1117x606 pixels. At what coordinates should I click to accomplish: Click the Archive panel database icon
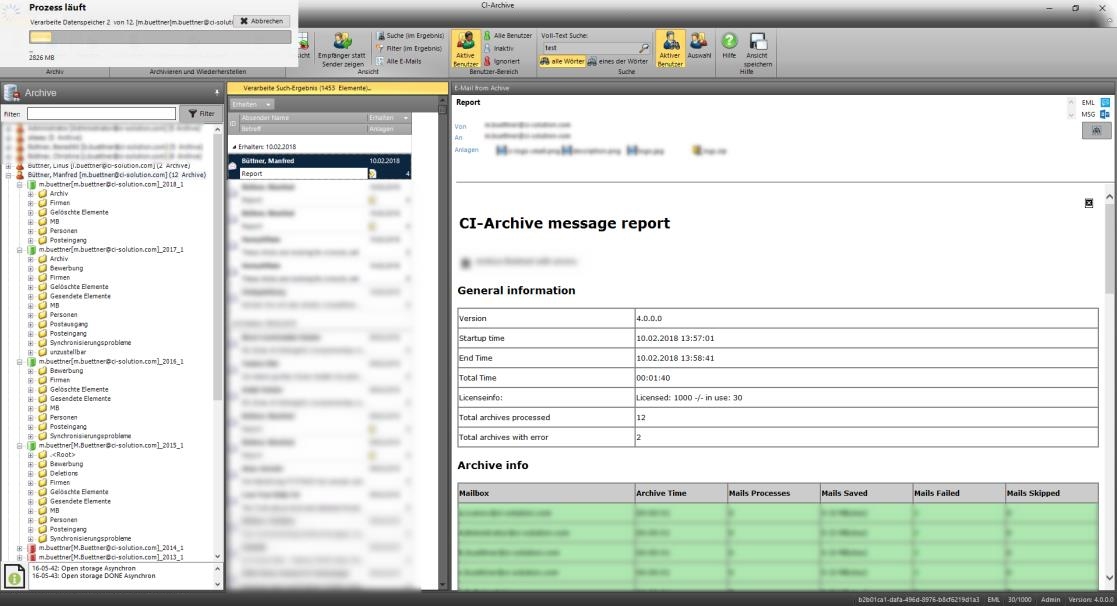pos(11,93)
